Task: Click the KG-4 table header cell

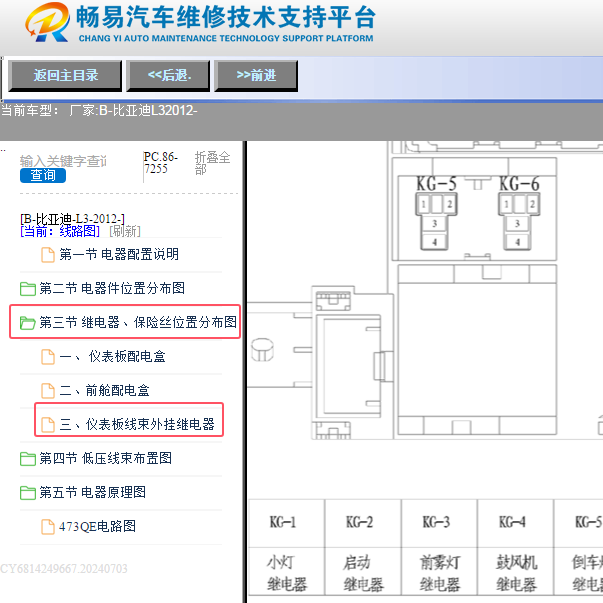Action: [x=515, y=523]
